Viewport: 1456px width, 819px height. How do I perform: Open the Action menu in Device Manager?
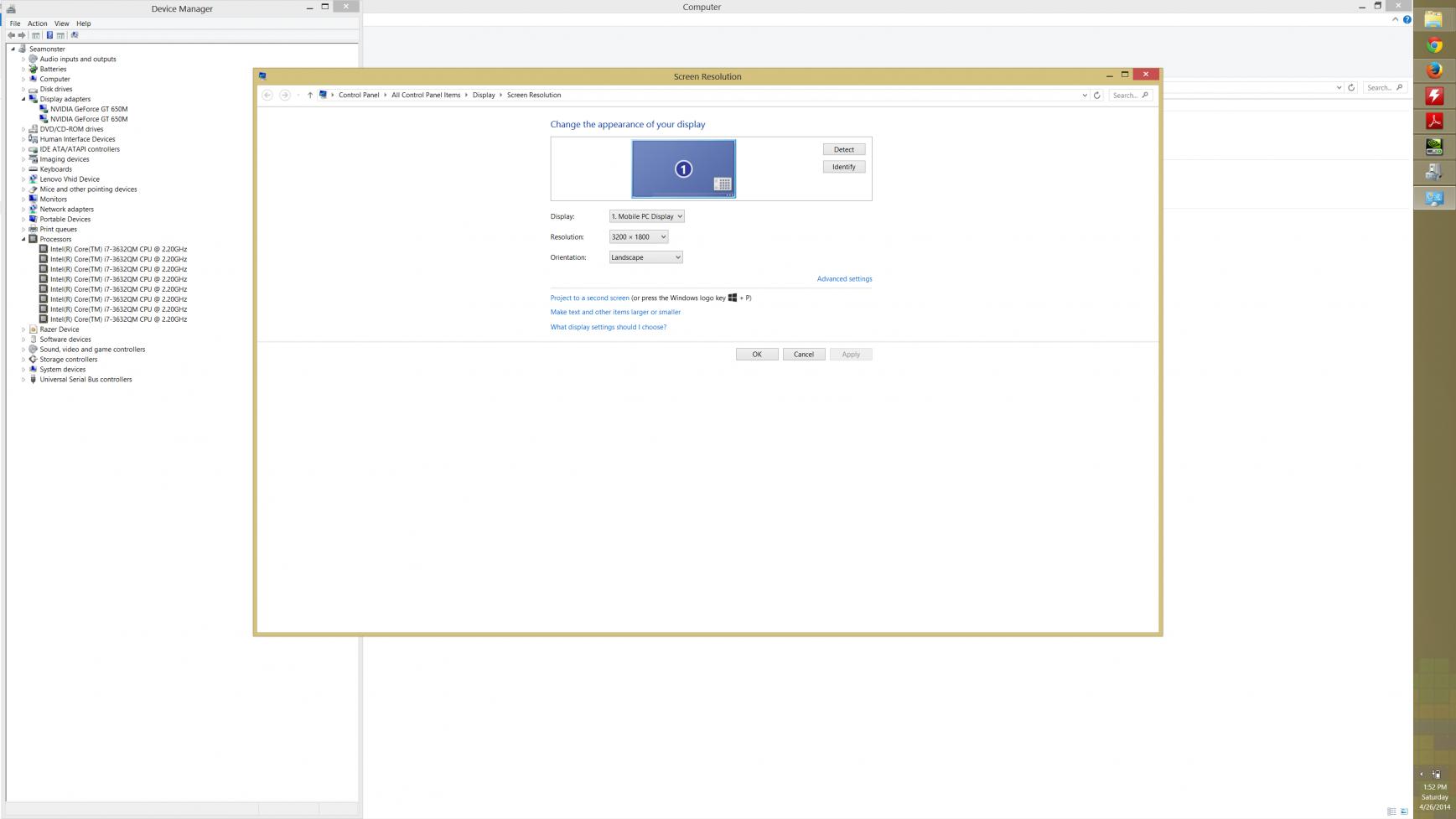pyautogui.click(x=37, y=23)
